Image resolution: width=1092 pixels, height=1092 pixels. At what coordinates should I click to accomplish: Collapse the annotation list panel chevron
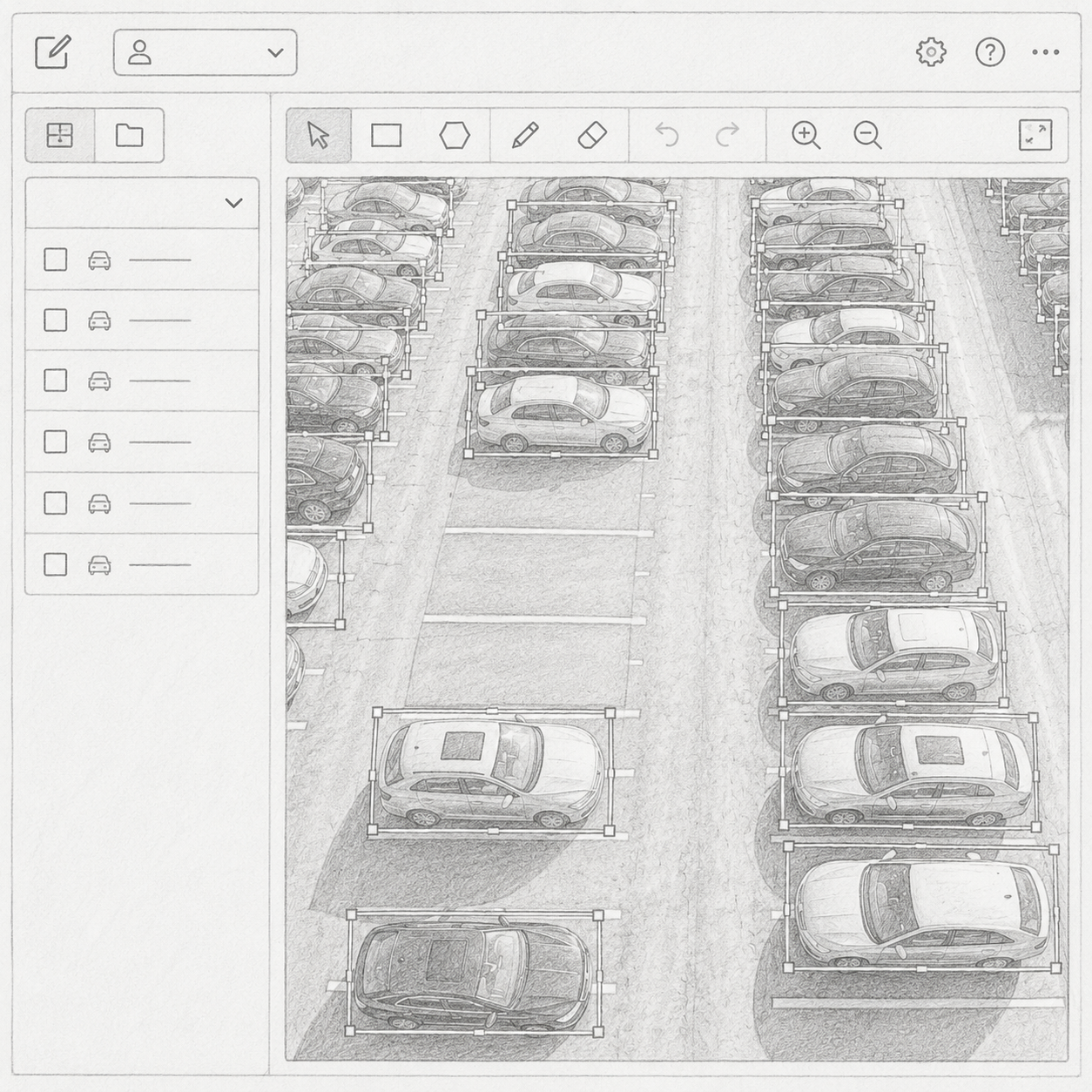233,203
